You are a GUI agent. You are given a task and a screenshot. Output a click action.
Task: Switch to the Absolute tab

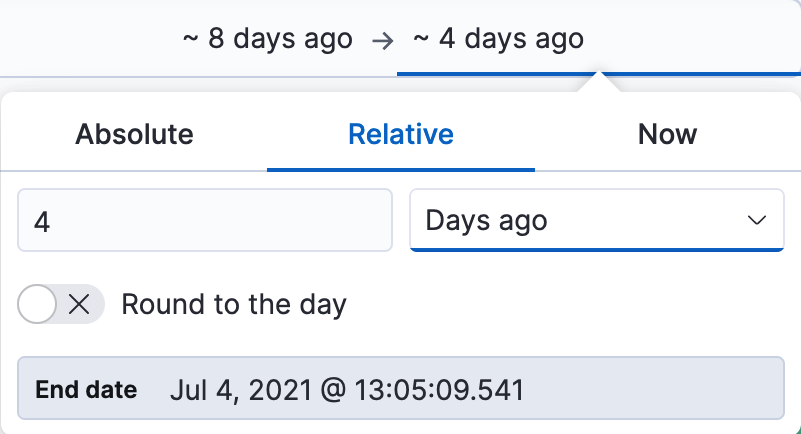[134, 134]
